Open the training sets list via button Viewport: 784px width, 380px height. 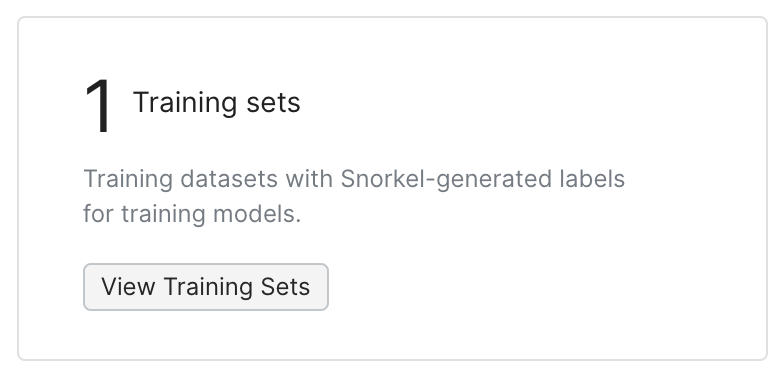pos(206,287)
